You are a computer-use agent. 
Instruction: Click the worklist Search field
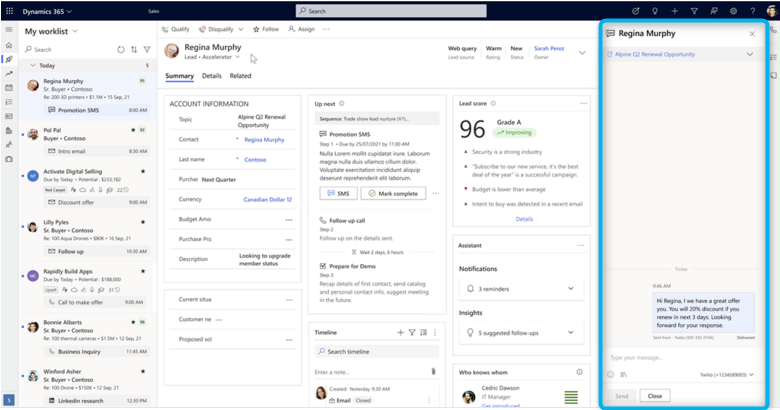70,49
